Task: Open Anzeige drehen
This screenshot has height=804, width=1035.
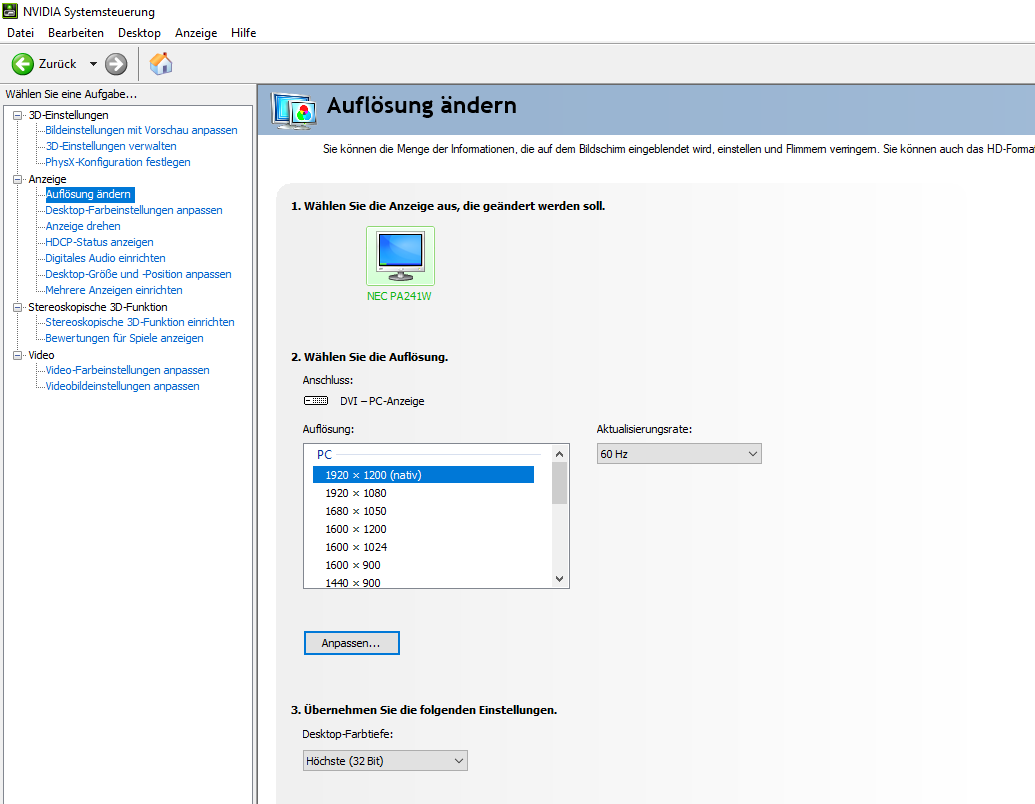Action: tap(83, 226)
